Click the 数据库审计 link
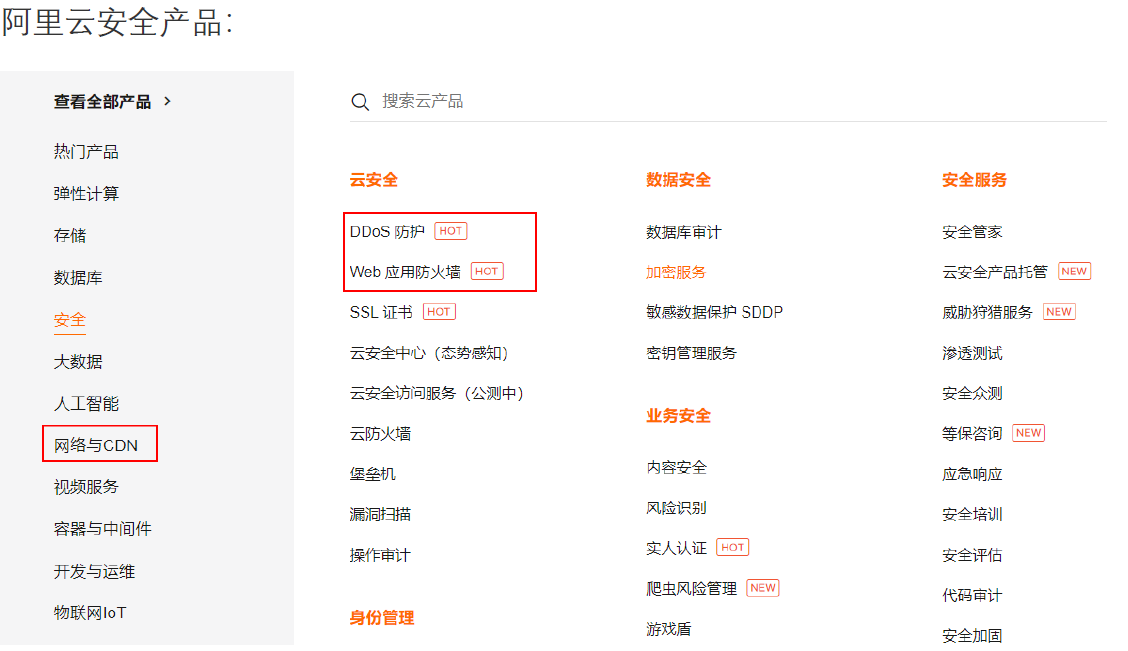Image resolution: width=1128 pixels, height=651 pixels. [683, 232]
